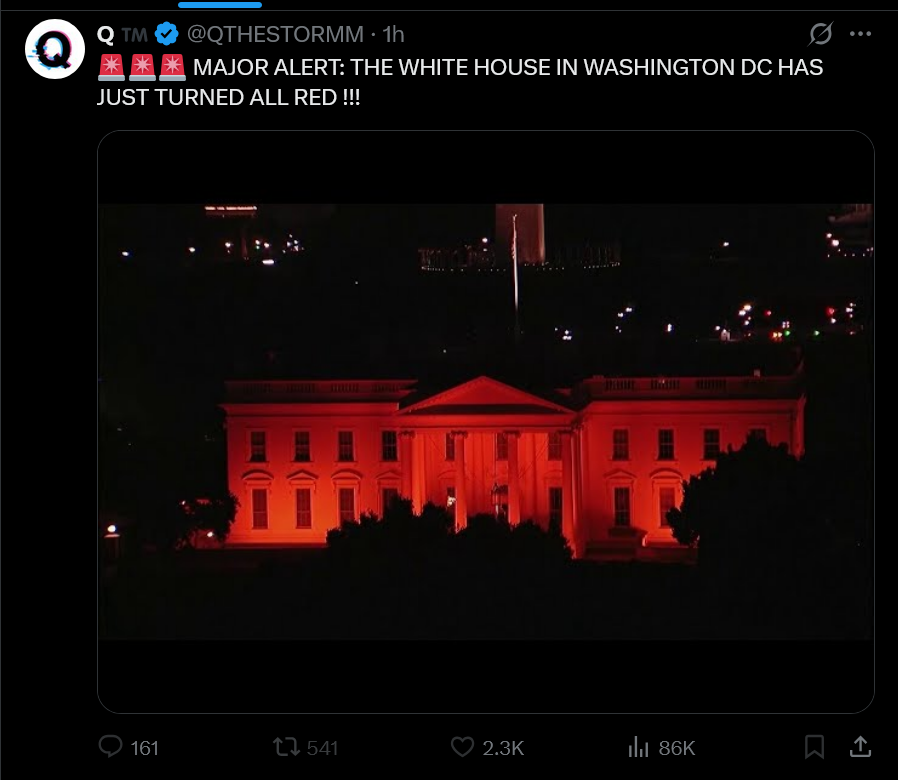Open the post via 1h timestamp
This screenshot has width=898, height=780.
(393, 34)
